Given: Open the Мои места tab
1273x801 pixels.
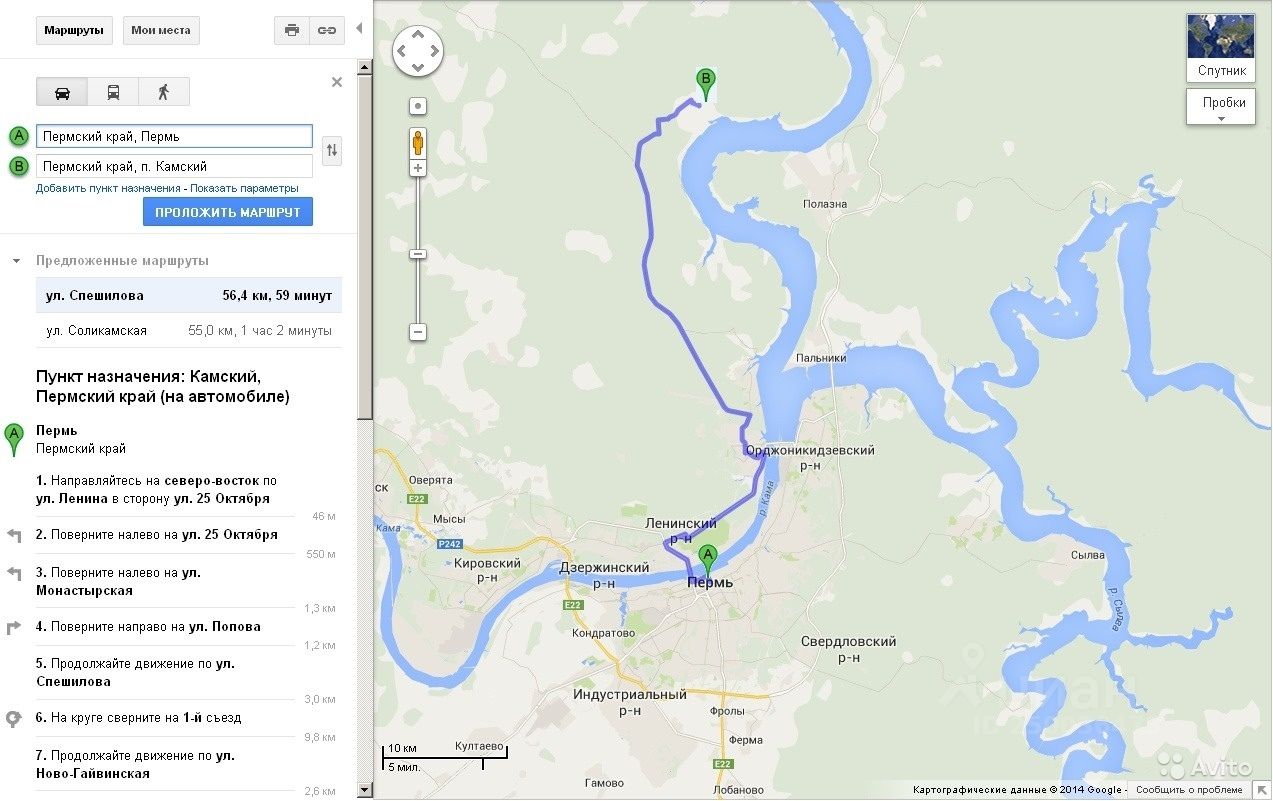Looking at the screenshot, I should tap(161, 30).
